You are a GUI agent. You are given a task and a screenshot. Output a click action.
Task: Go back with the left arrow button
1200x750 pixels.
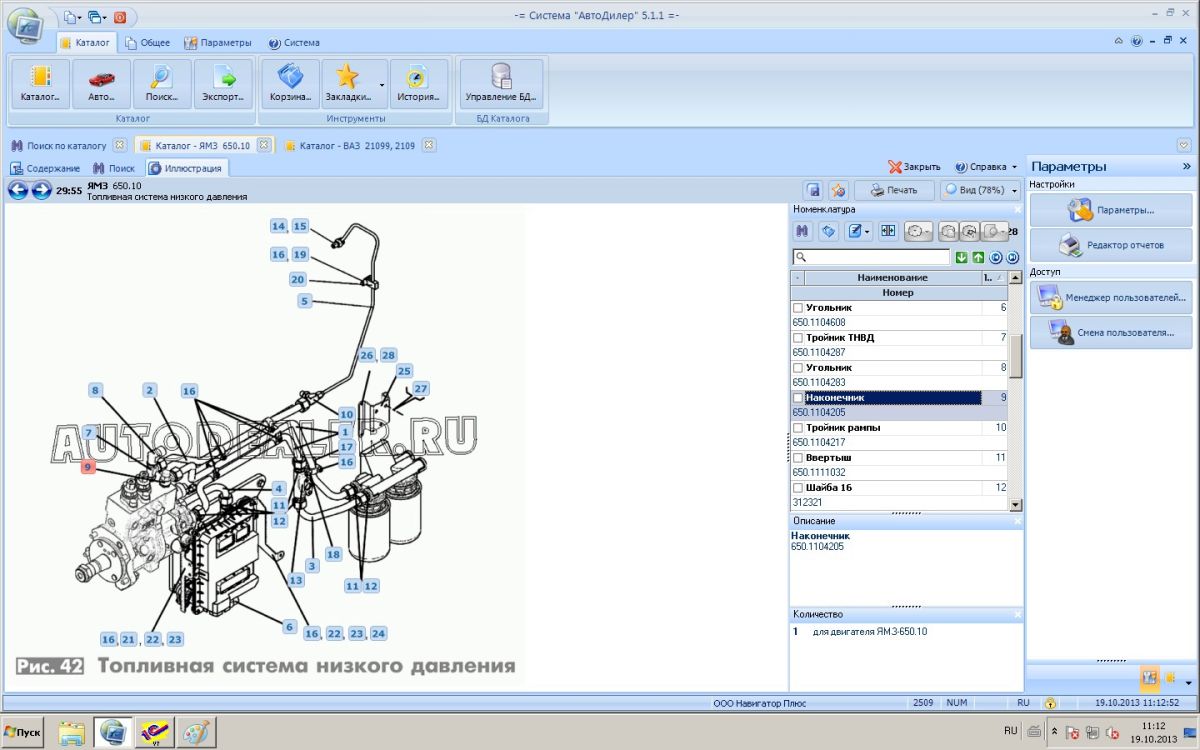18,190
